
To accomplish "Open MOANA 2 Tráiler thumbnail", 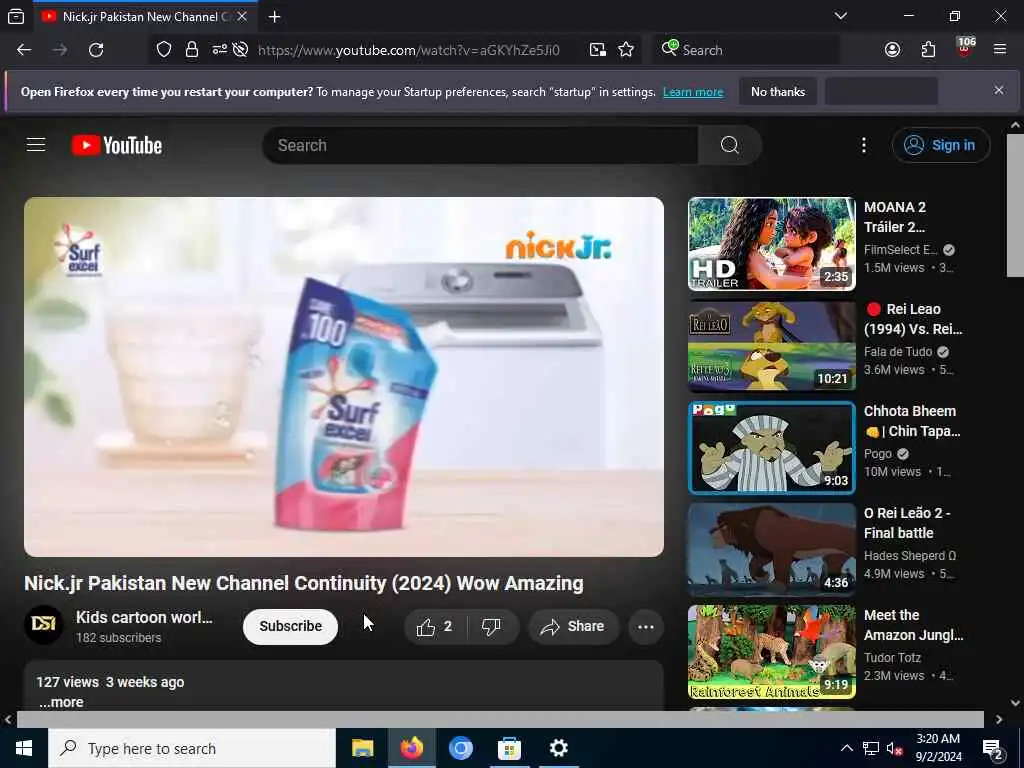I will [x=771, y=244].
